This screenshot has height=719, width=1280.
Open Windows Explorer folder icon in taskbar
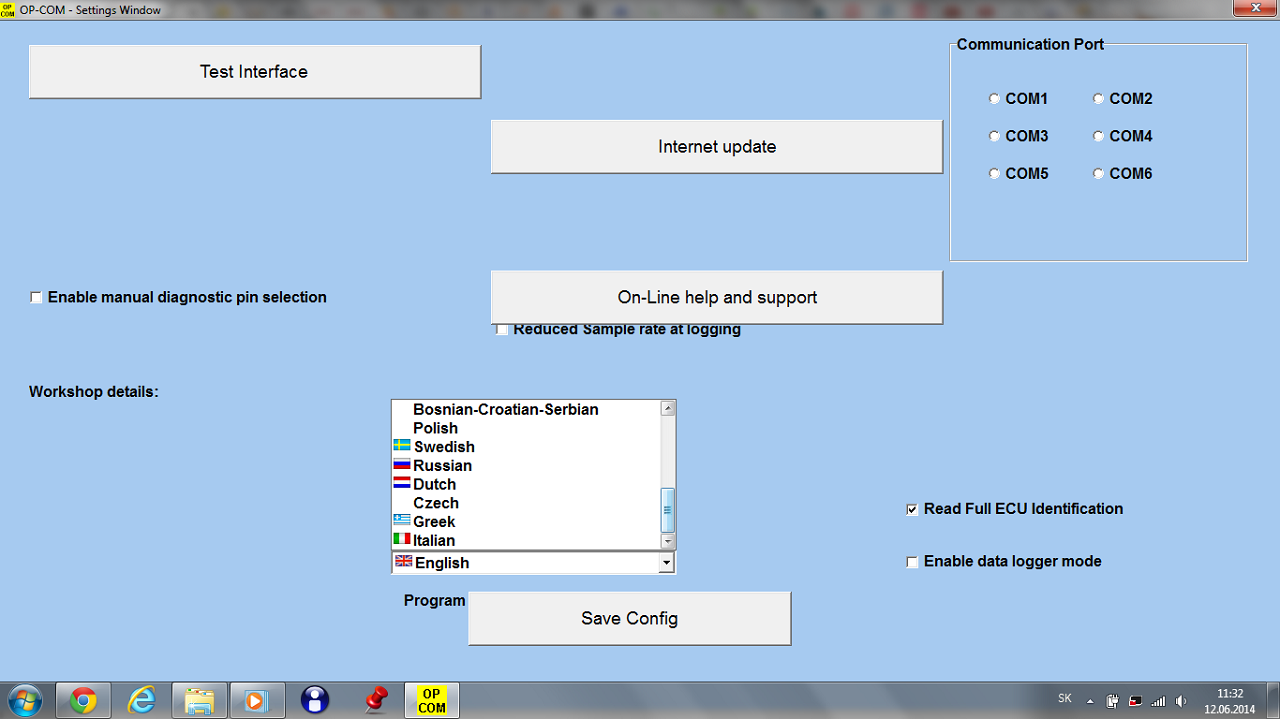[199, 700]
